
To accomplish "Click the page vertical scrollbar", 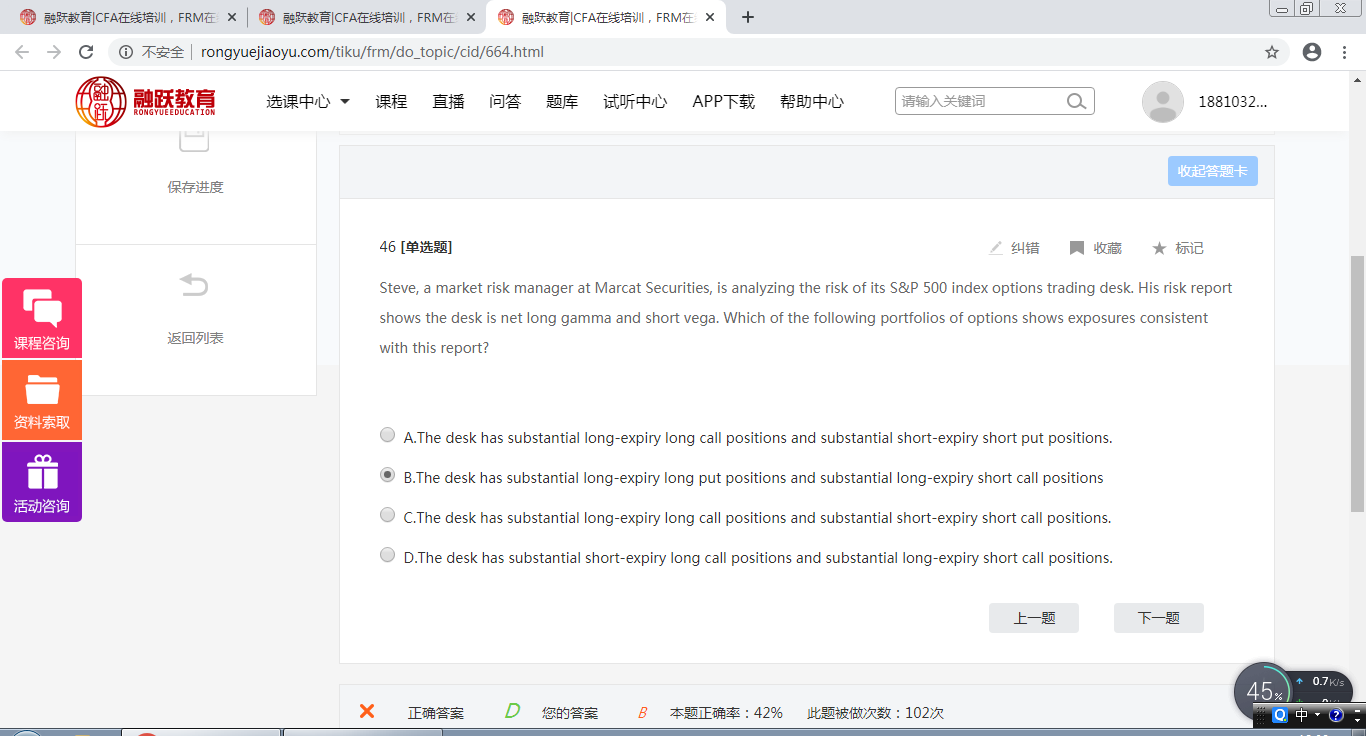I will [x=1357, y=380].
